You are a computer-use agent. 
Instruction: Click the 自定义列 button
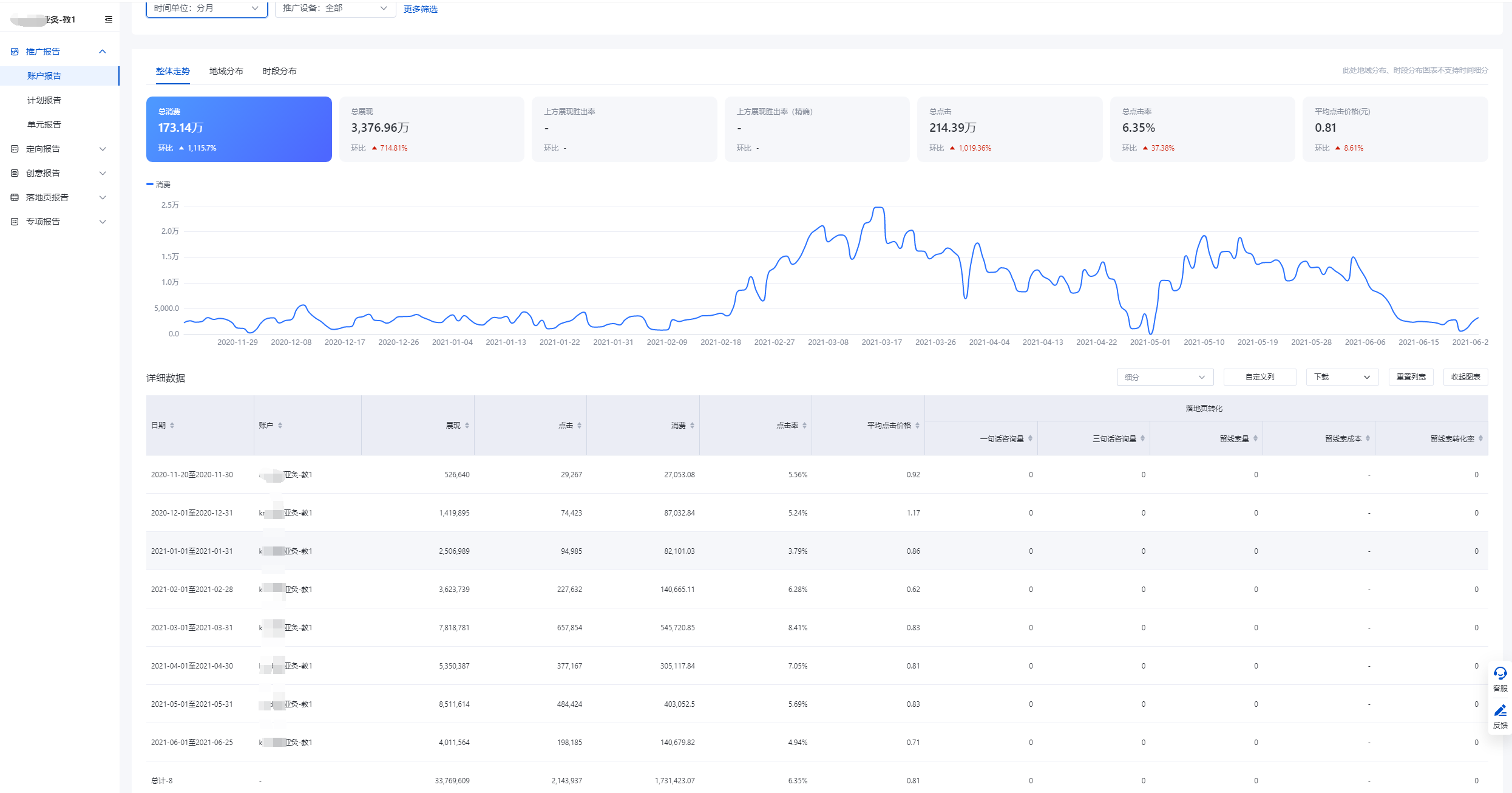(1259, 377)
